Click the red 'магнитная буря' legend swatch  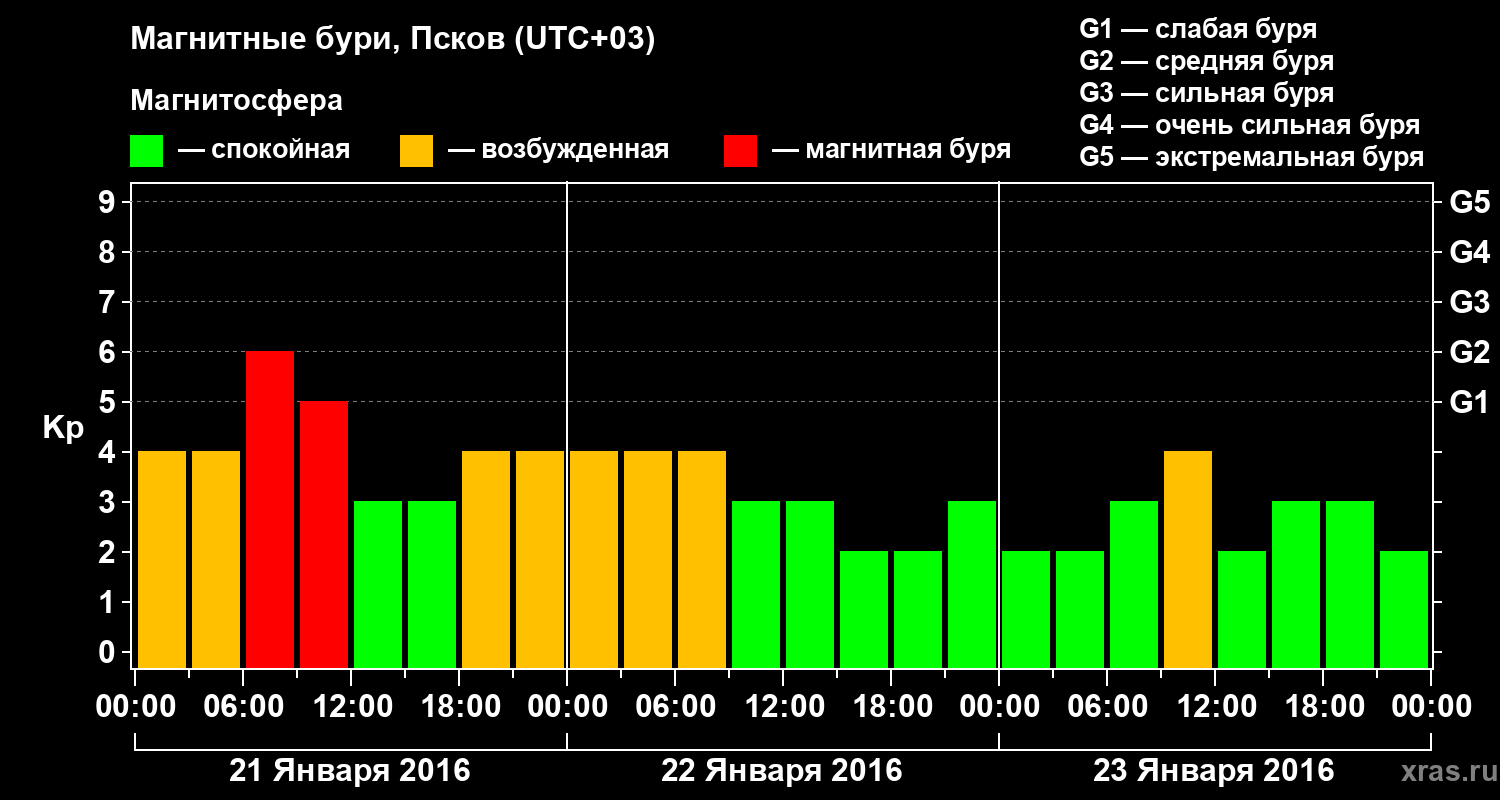click(740, 151)
